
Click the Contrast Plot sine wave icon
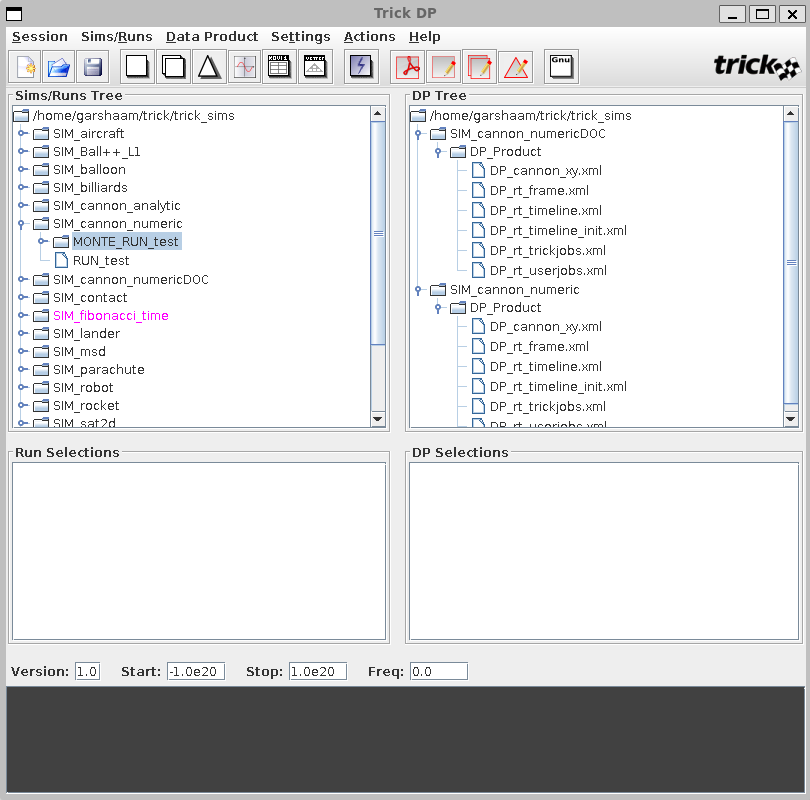244,67
